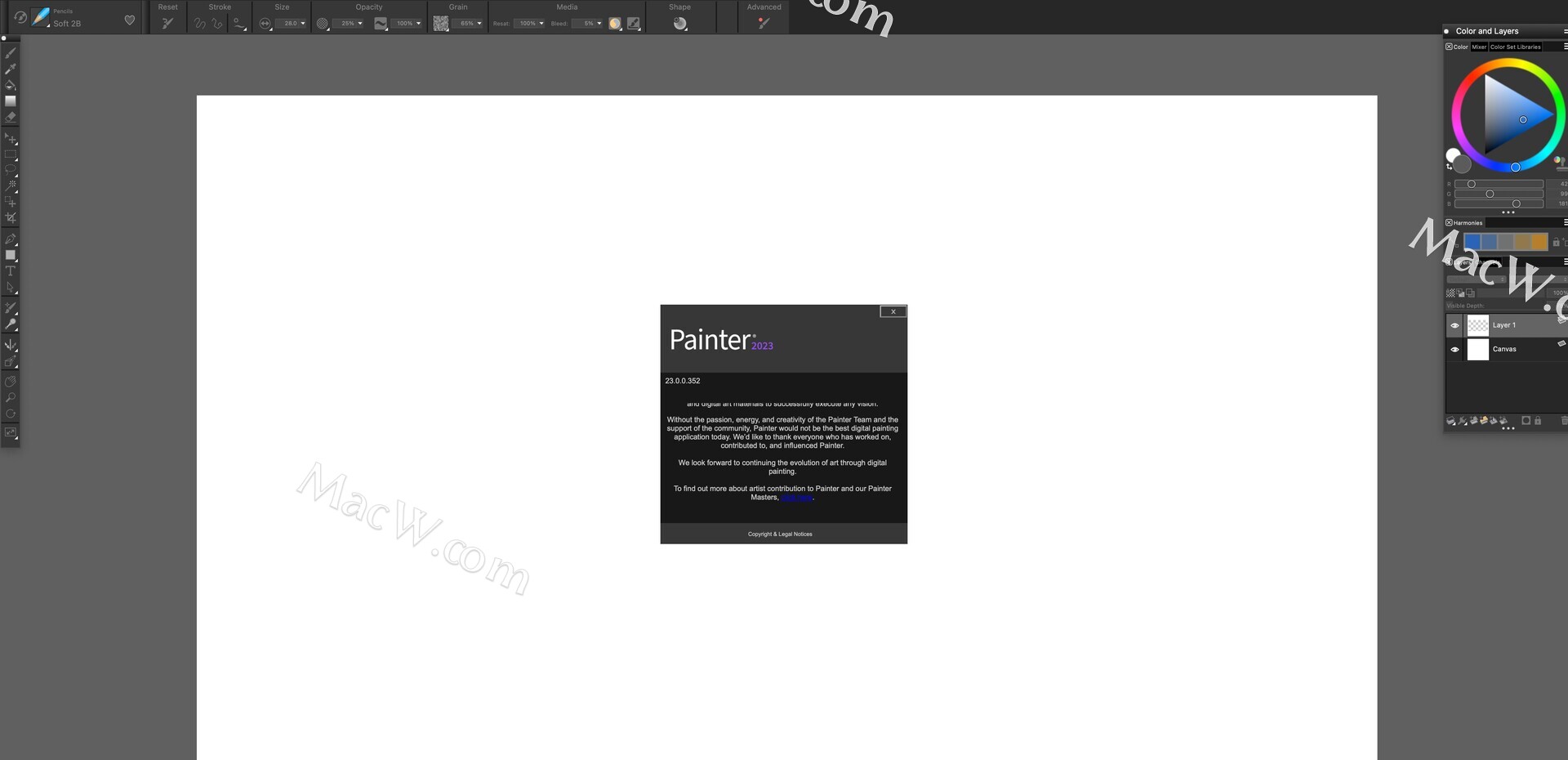Open Color and Layers panel options menu
The width and height of the screenshot is (1568, 760).
click(x=1565, y=31)
